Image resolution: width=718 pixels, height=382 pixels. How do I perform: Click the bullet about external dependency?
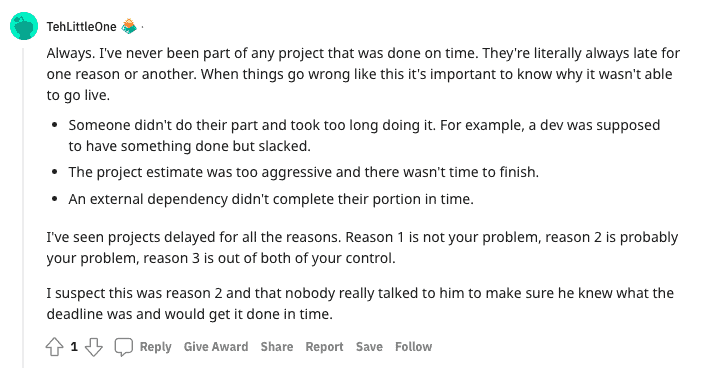271,199
